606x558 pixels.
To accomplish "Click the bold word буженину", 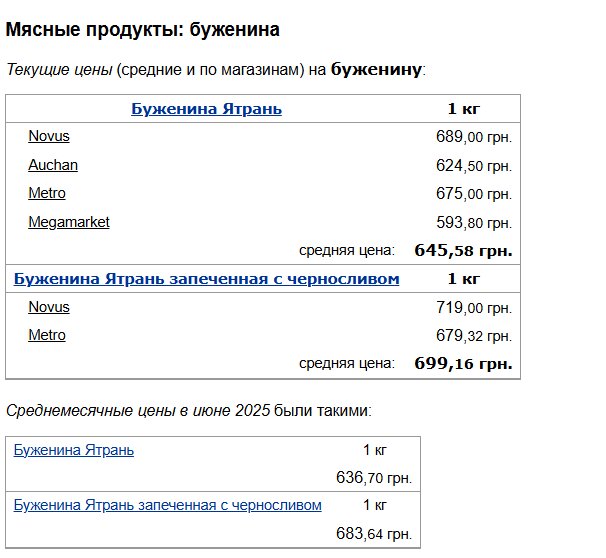I will coord(376,70).
